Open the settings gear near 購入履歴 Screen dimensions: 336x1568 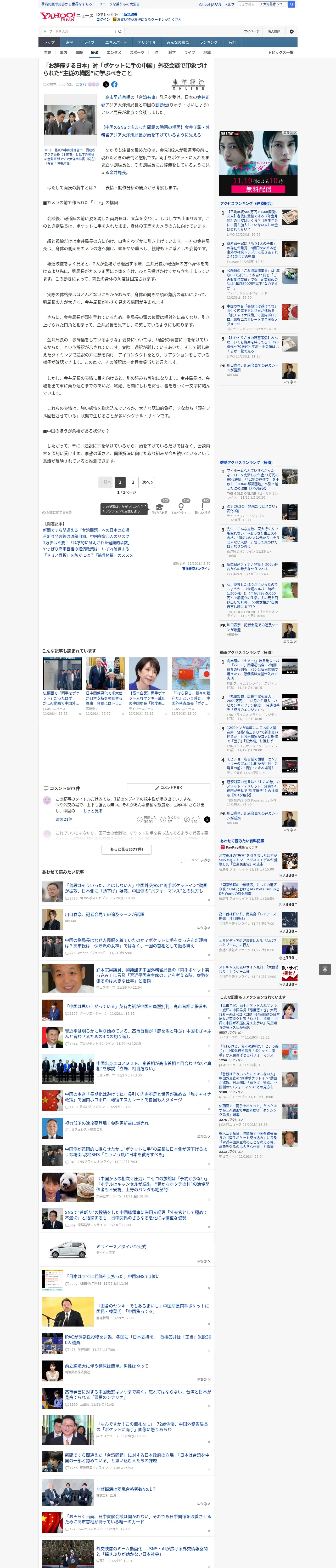(x=292, y=31)
